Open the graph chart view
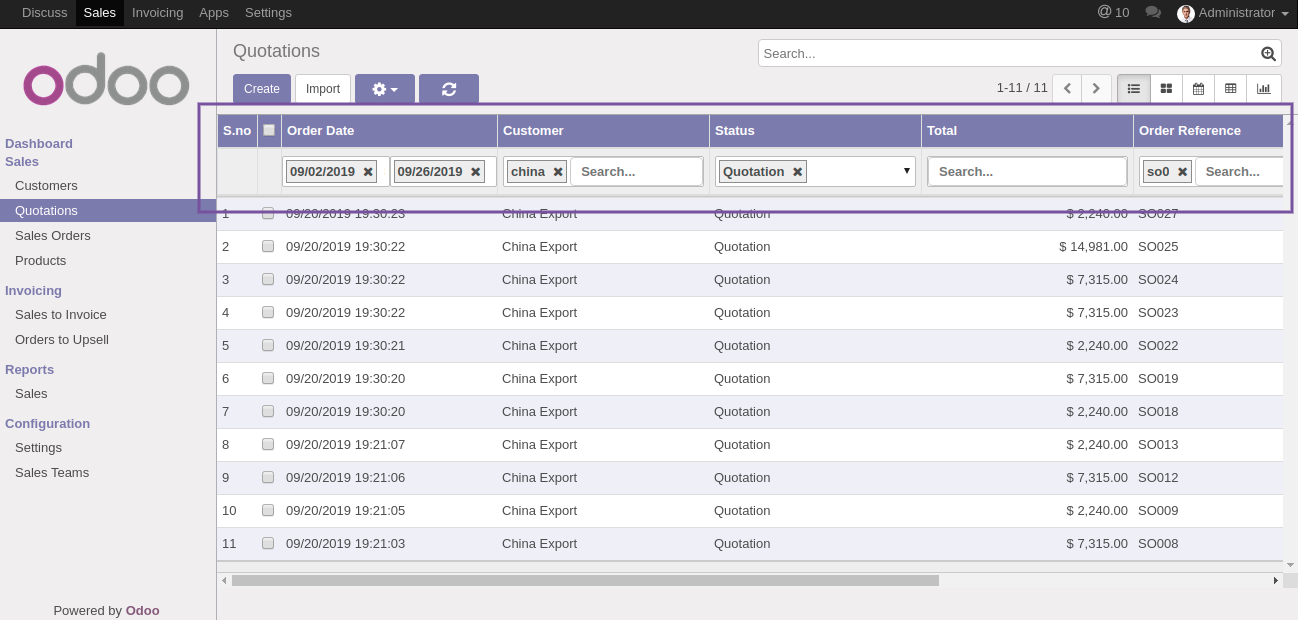 pyautogui.click(x=1263, y=89)
